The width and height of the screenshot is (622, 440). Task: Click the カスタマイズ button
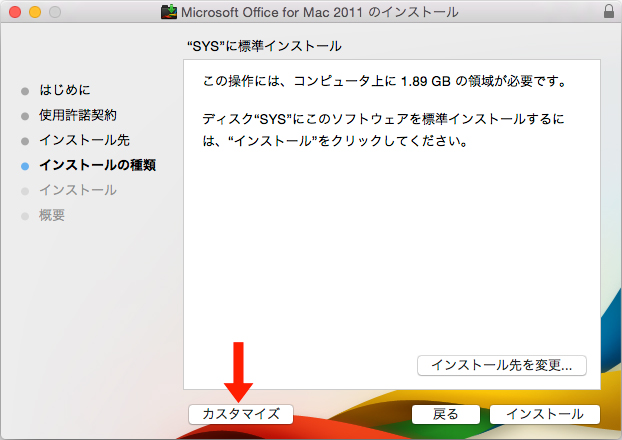[x=241, y=414]
